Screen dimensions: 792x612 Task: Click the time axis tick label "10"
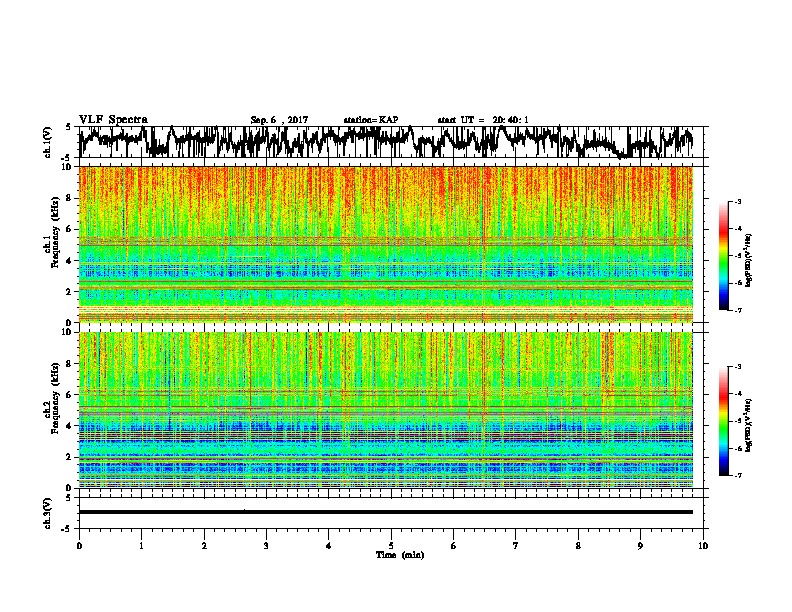[703, 545]
